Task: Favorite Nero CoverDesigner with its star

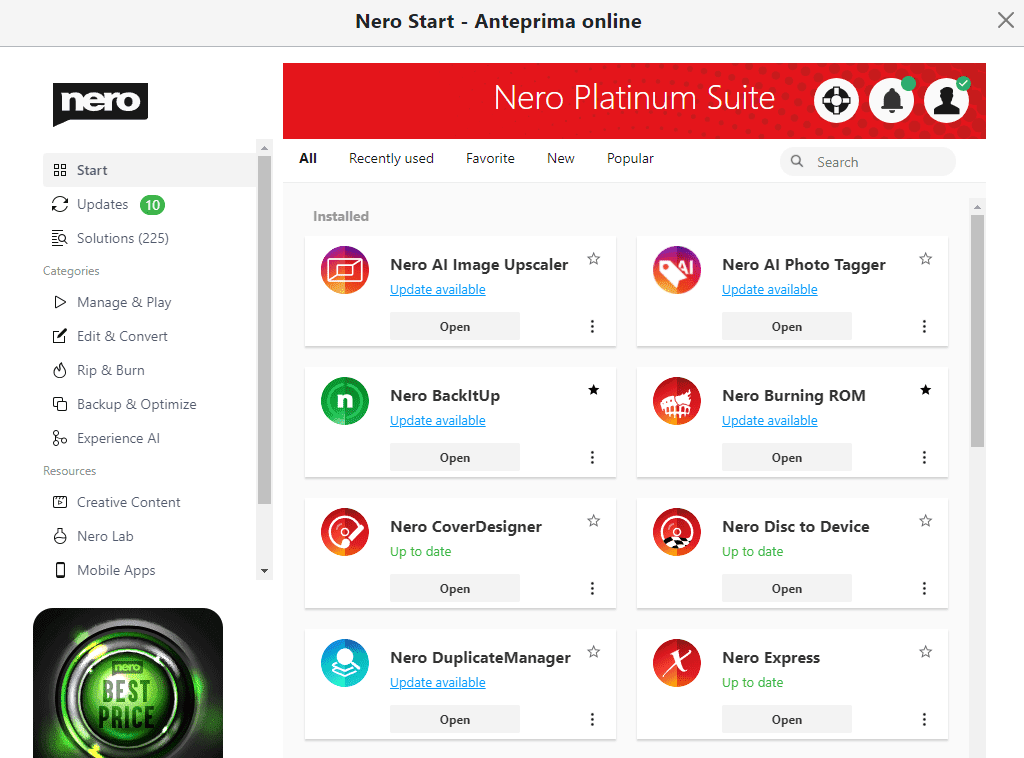Action: pyautogui.click(x=594, y=520)
